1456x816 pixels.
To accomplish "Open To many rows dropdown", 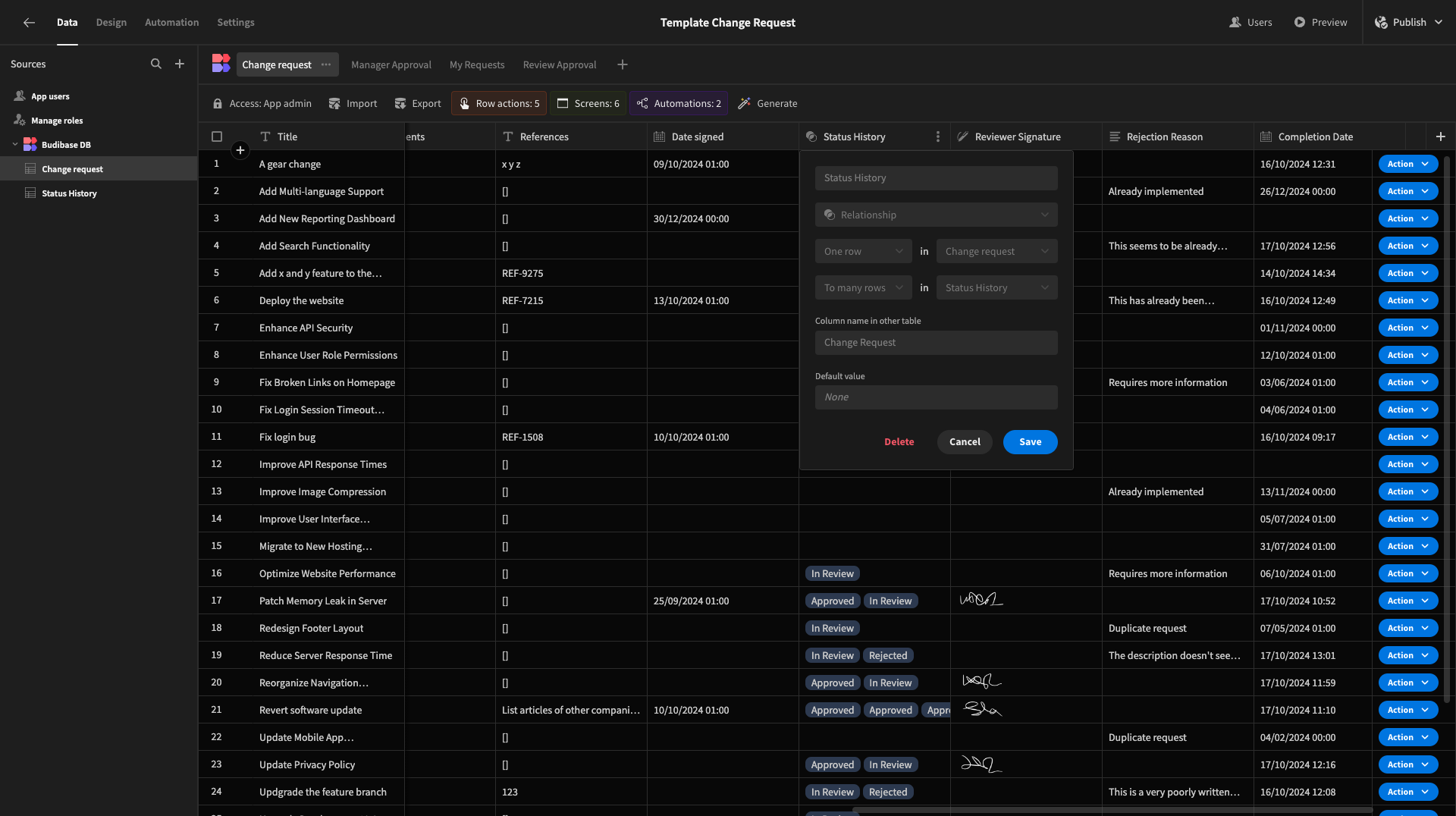I will pos(864,287).
